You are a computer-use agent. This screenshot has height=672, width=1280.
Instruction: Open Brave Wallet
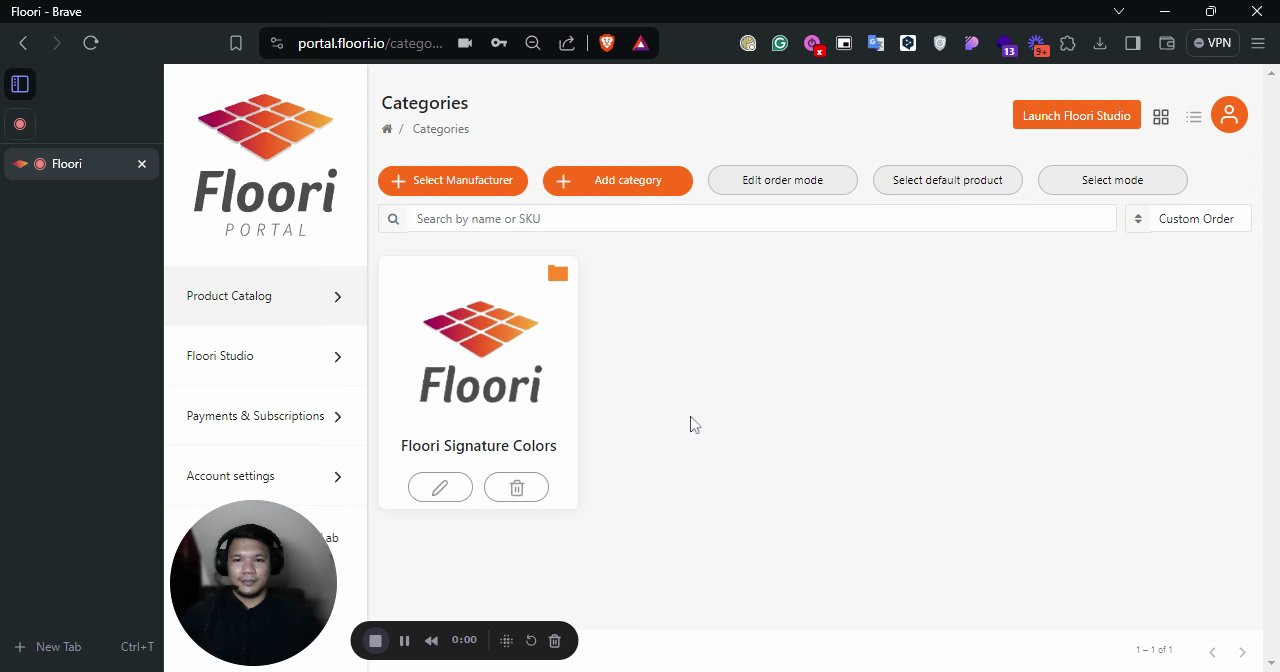tap(1166, 43)
